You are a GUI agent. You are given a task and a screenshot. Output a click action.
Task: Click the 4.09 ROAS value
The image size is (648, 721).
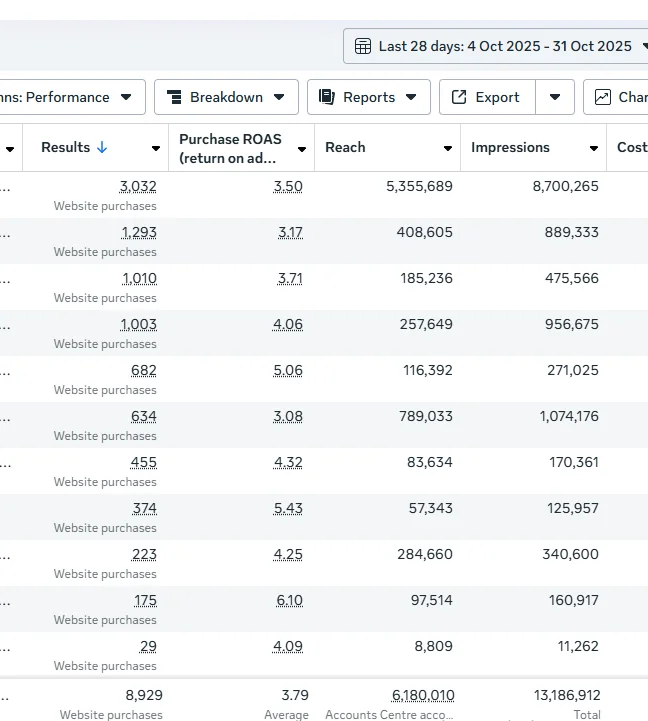tap(287, 646)
